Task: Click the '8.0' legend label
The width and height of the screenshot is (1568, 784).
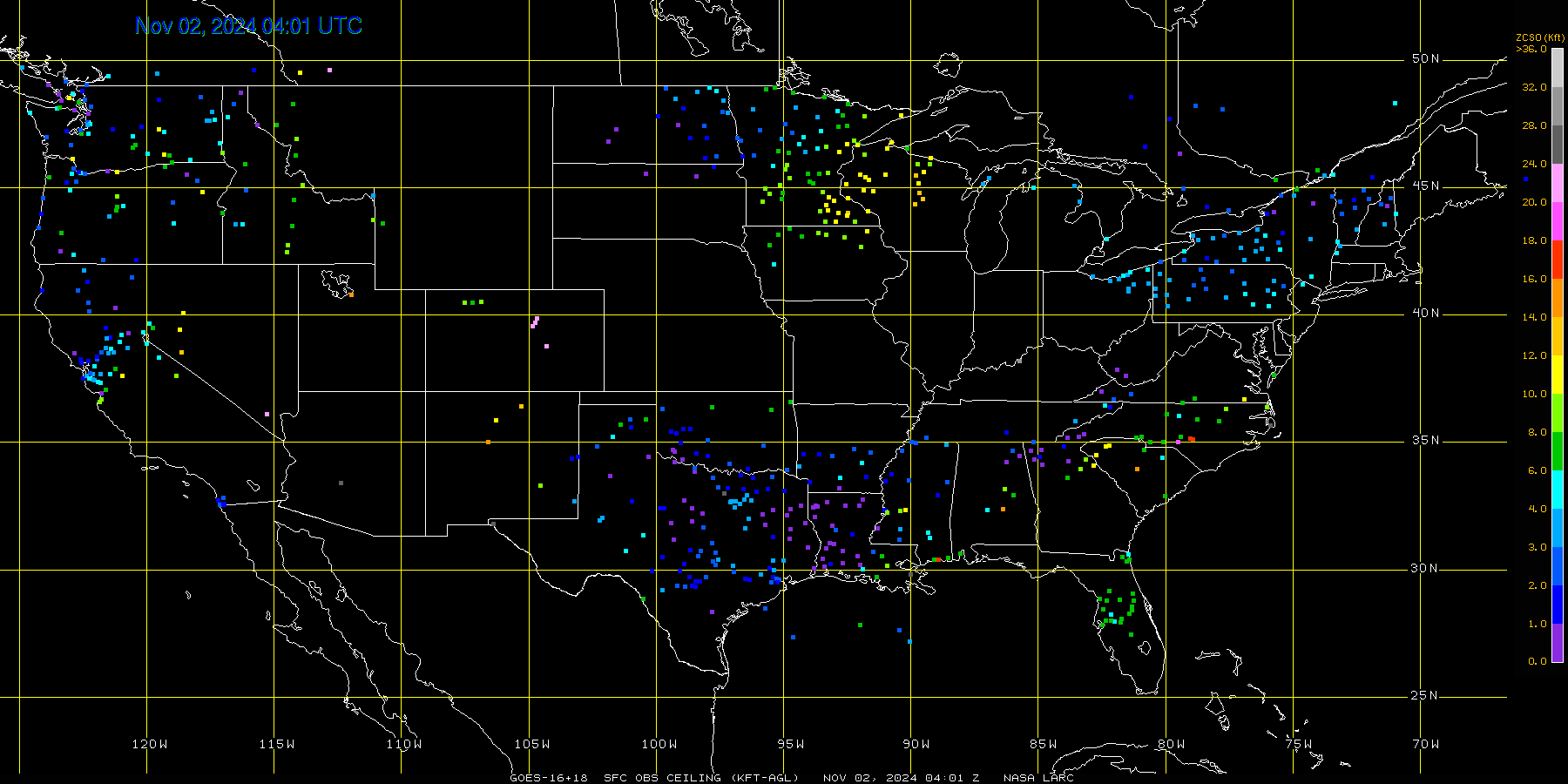Action: [1538, 432]
